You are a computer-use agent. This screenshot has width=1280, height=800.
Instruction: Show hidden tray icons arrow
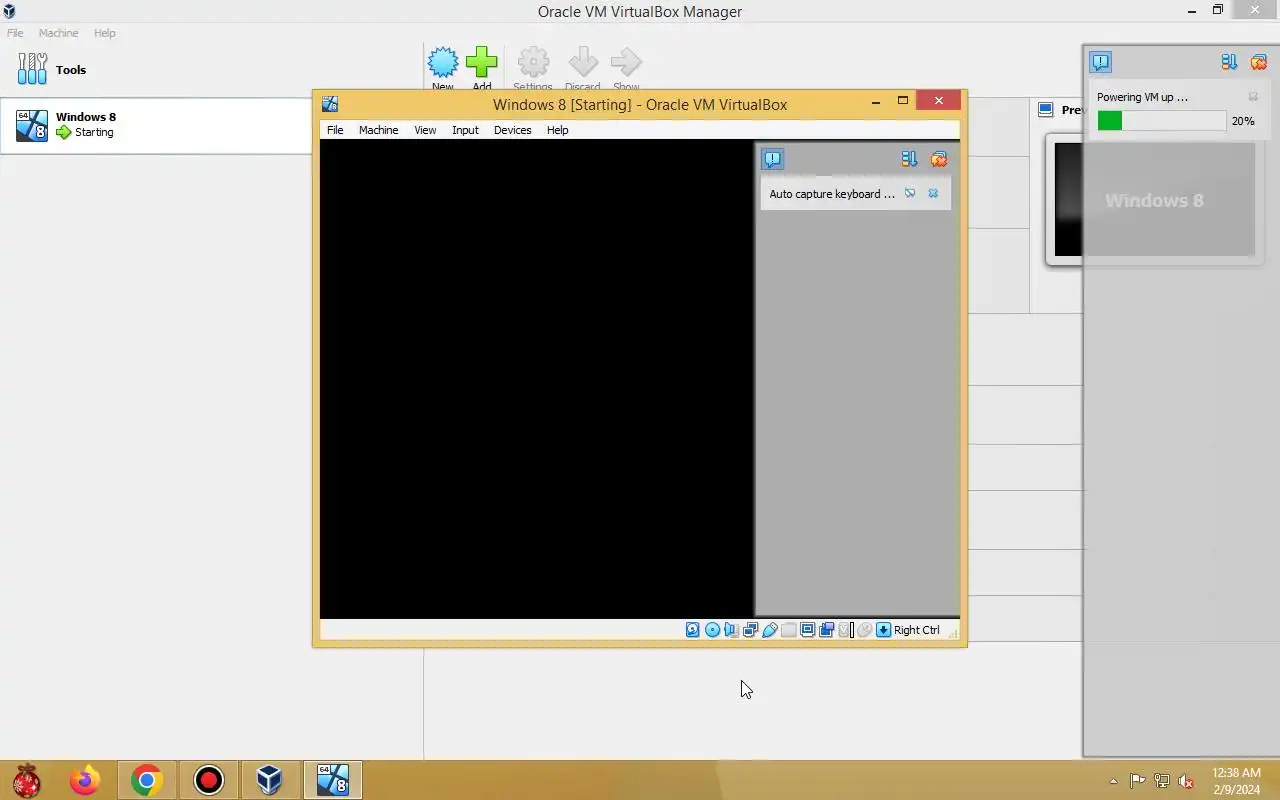[1113, 781]
